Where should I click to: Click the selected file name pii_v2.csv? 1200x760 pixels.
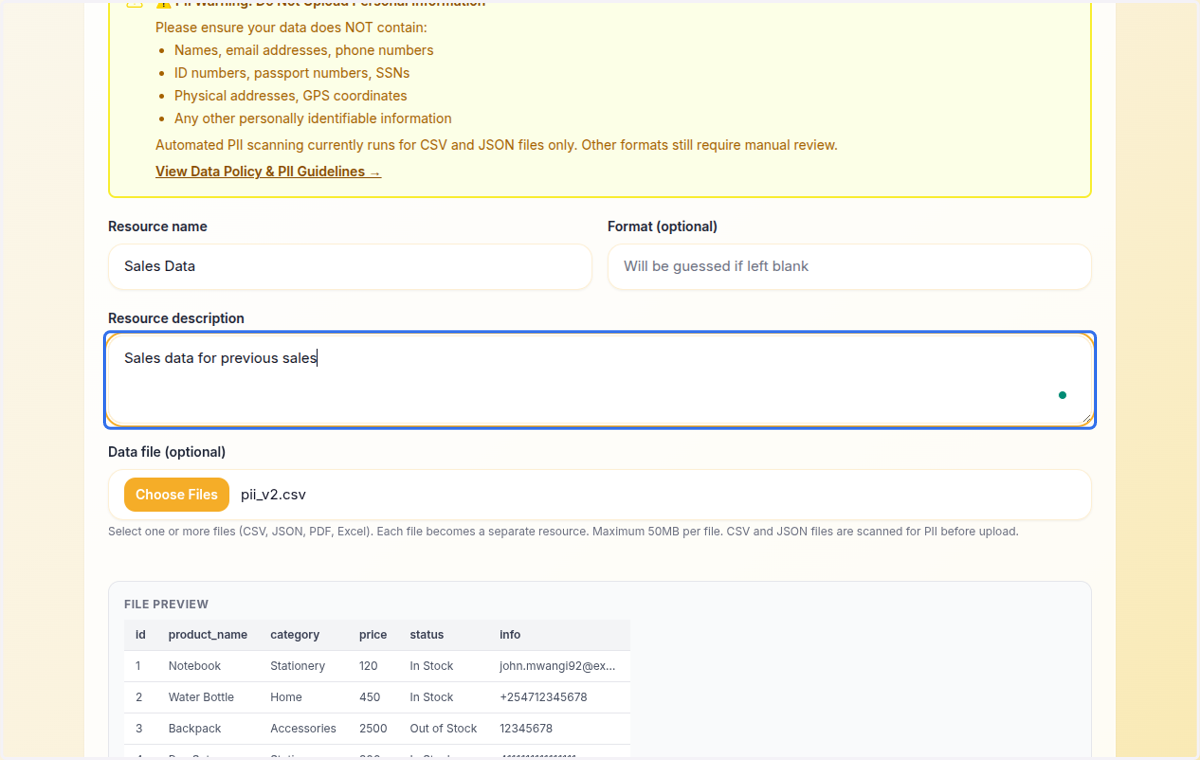pyautogui.click(x=273, y=495)
